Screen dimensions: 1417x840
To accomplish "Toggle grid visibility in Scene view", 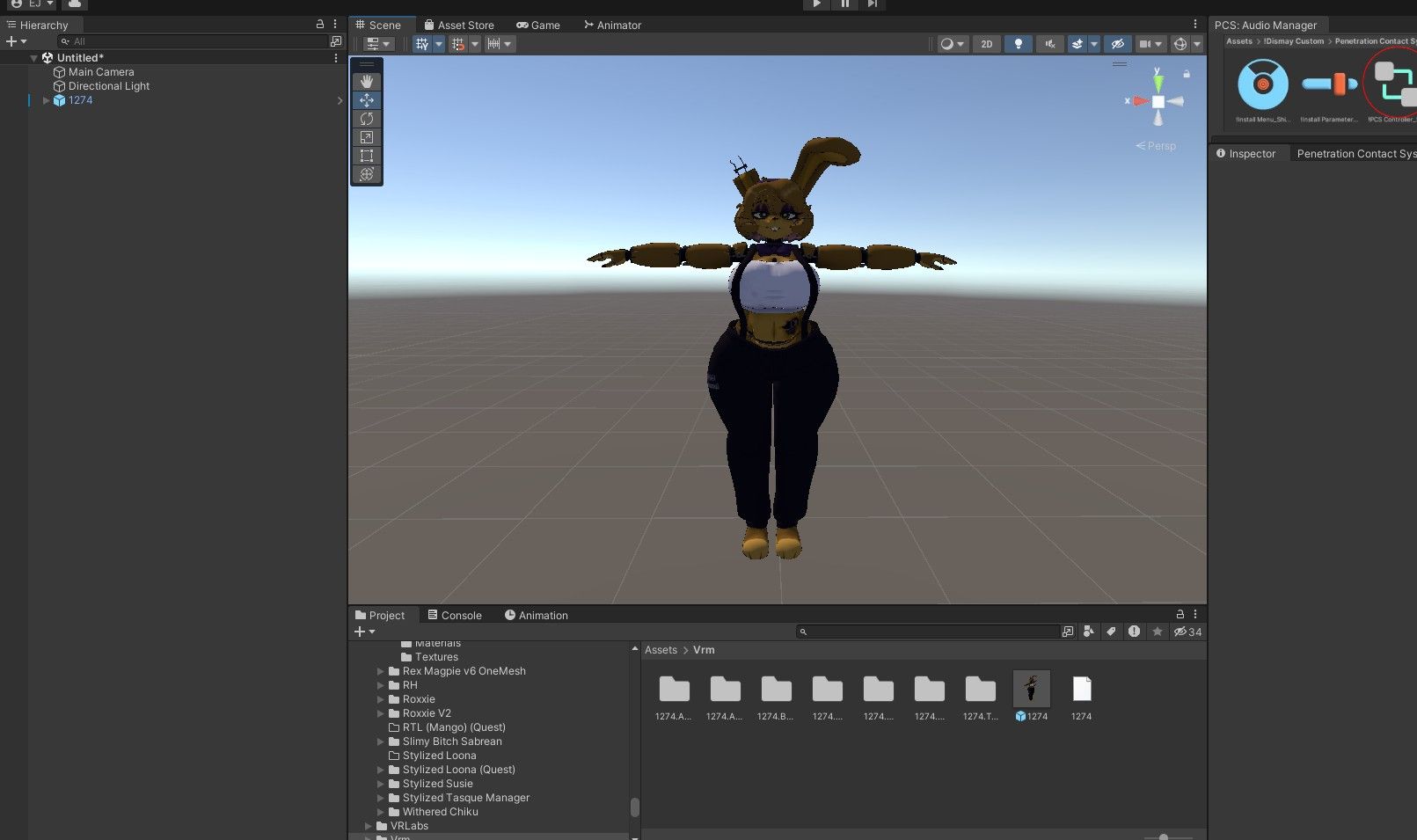I will click(422, 44).
